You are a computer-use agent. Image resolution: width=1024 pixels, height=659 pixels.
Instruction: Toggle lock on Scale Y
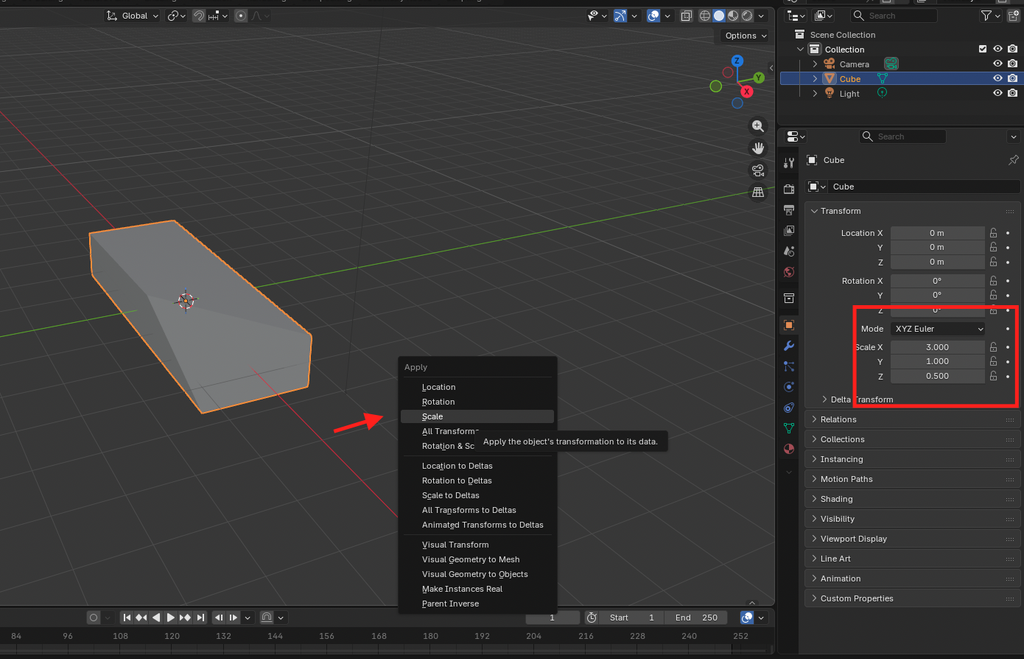coord(993,361)
